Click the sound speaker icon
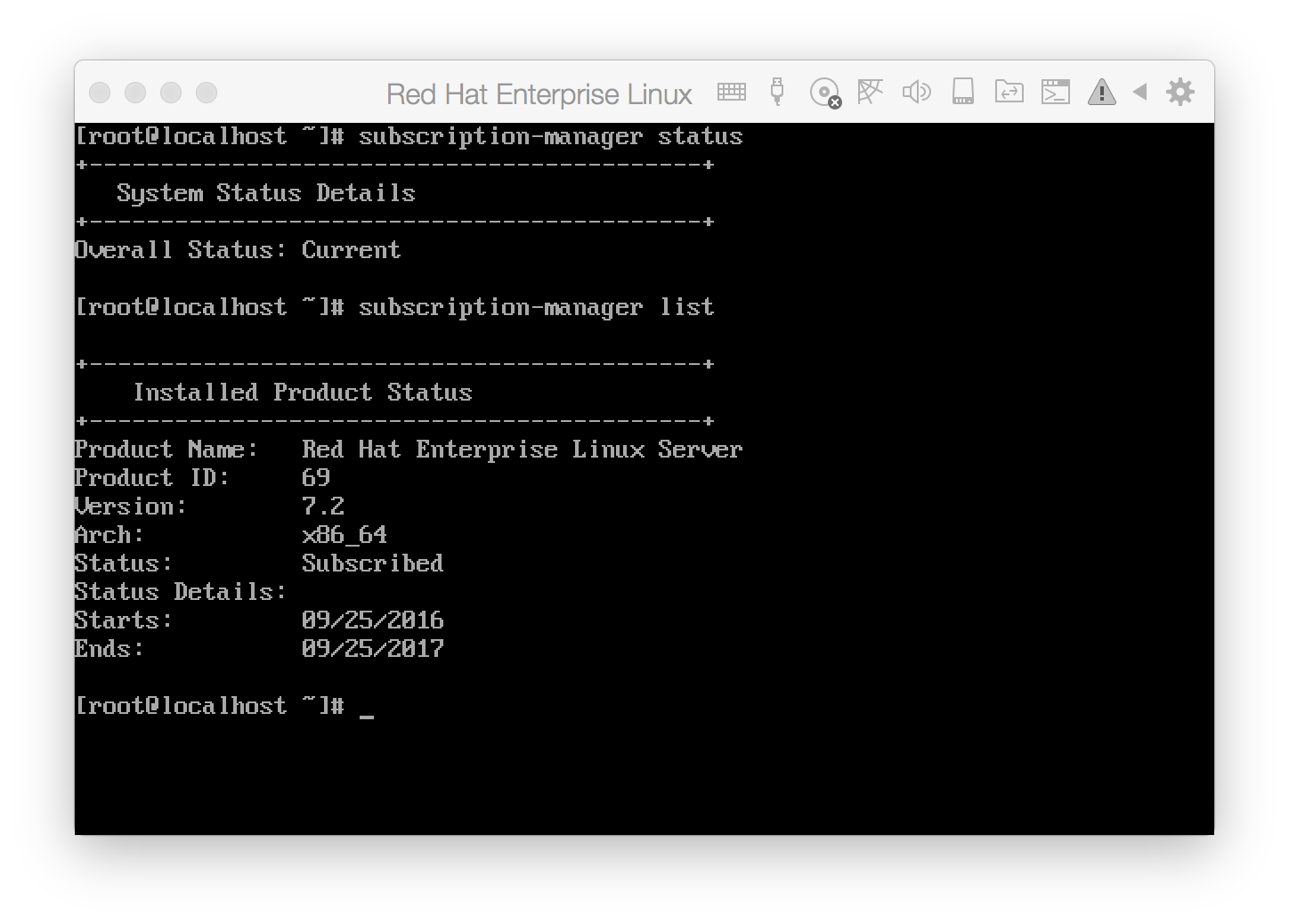Image resolution: width=1289 pixels, height=924 pixels. point(916,92)
